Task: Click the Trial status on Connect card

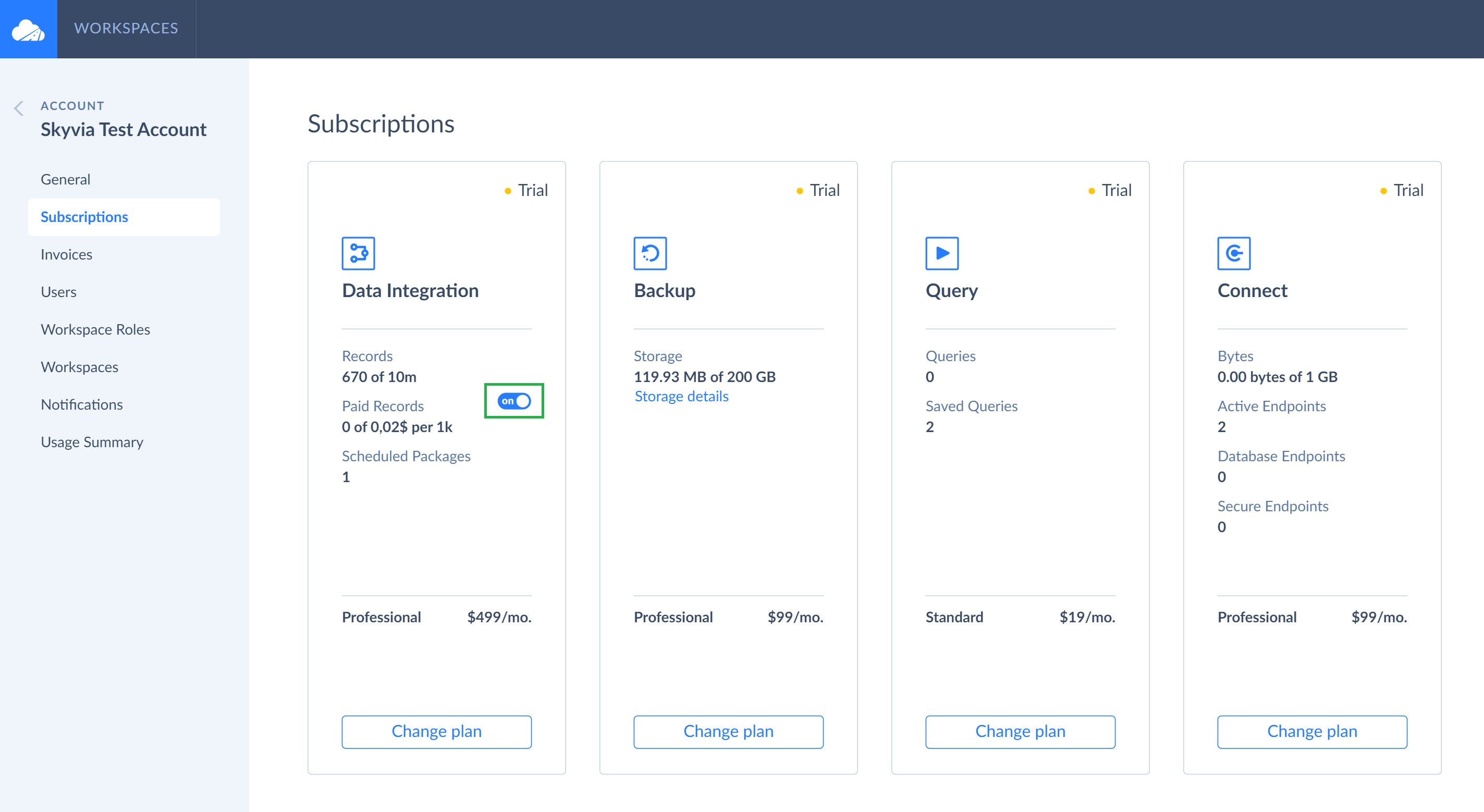Action: tap(1402, 190)
